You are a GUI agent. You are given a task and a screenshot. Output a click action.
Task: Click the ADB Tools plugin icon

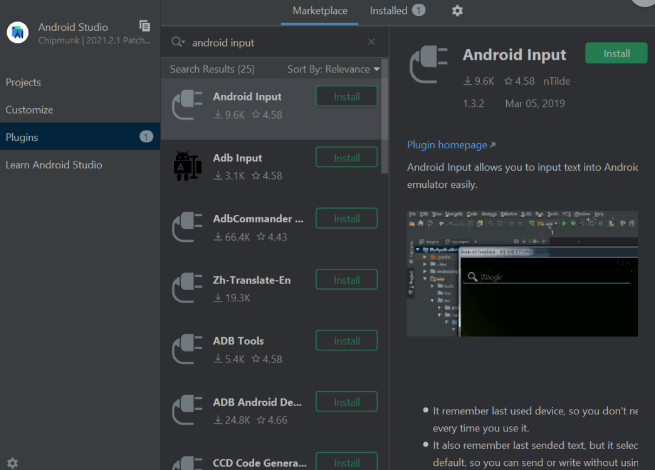188,349
